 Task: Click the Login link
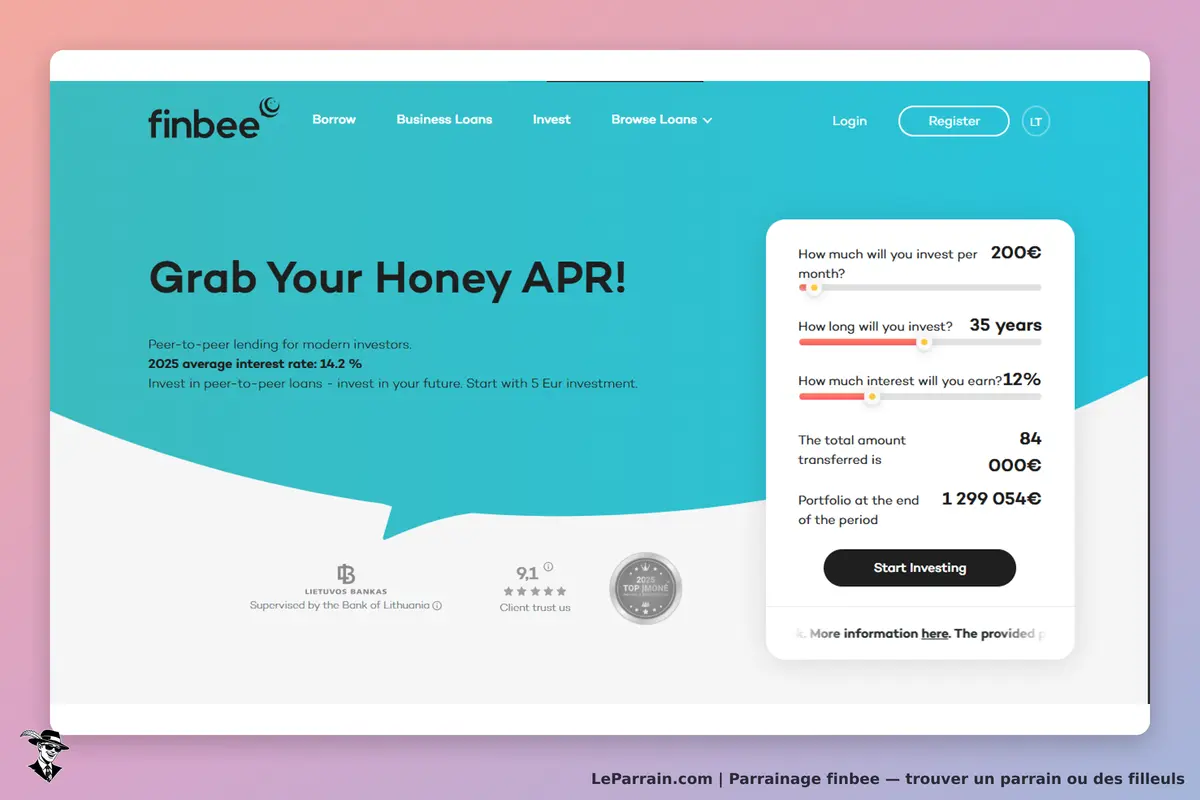[849, 121]
